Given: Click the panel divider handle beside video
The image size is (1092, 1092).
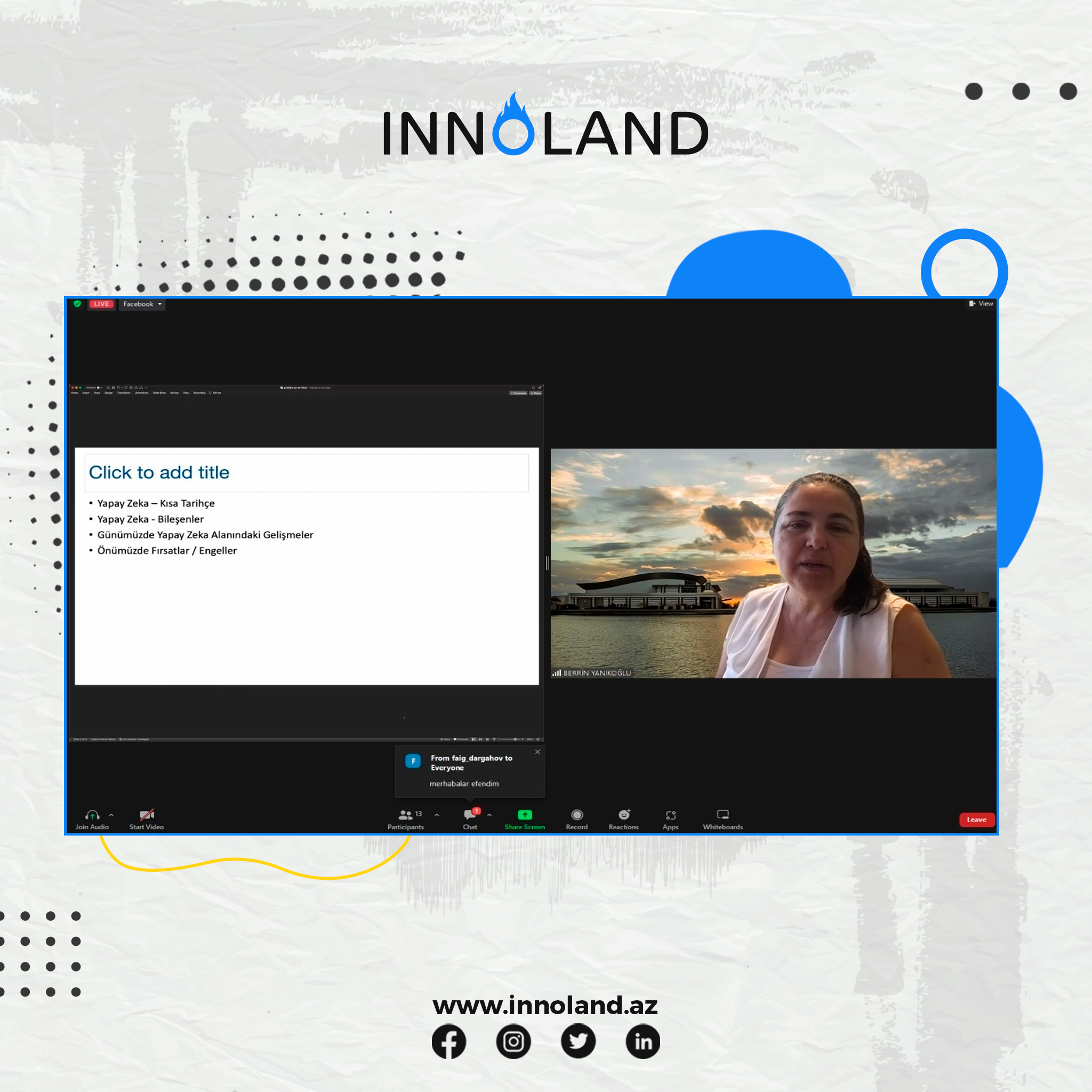Looking at the screenshot, I should tap(547, 563).
